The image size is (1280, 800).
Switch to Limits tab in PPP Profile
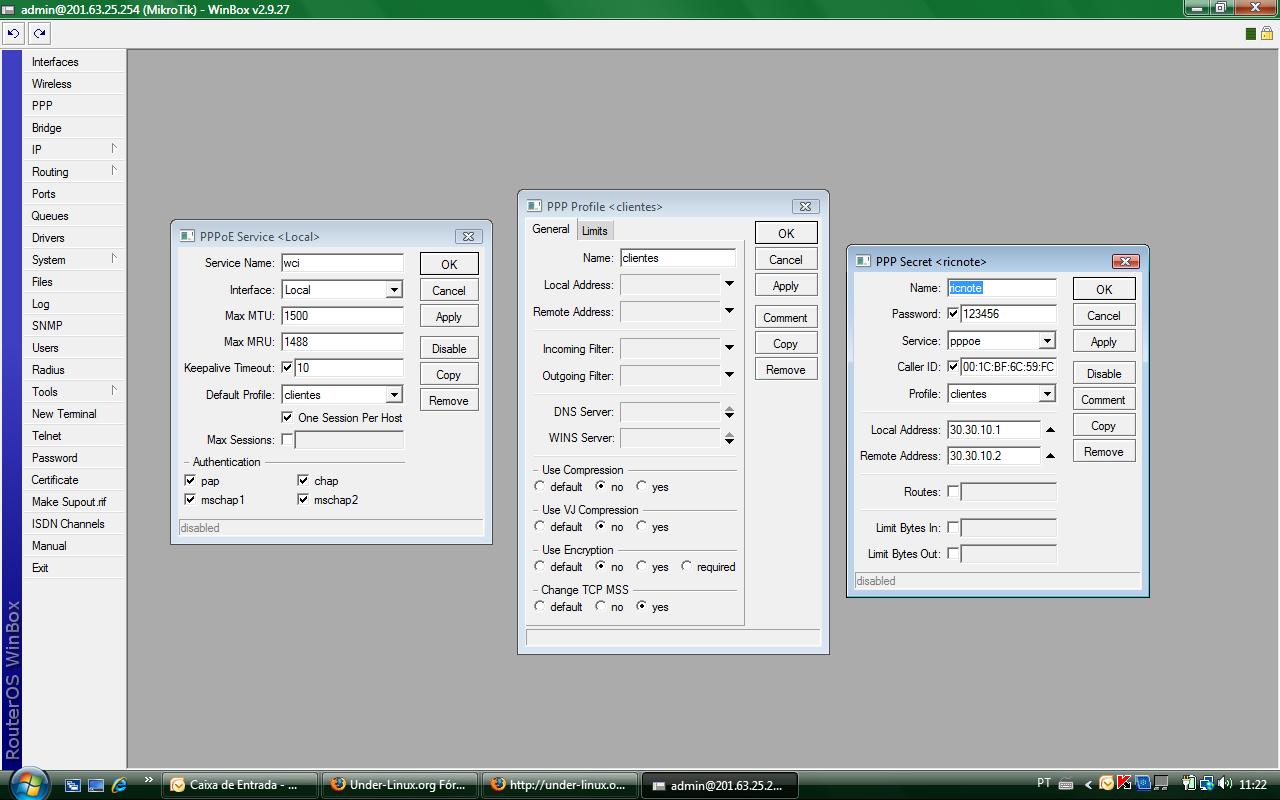point(594,231)
